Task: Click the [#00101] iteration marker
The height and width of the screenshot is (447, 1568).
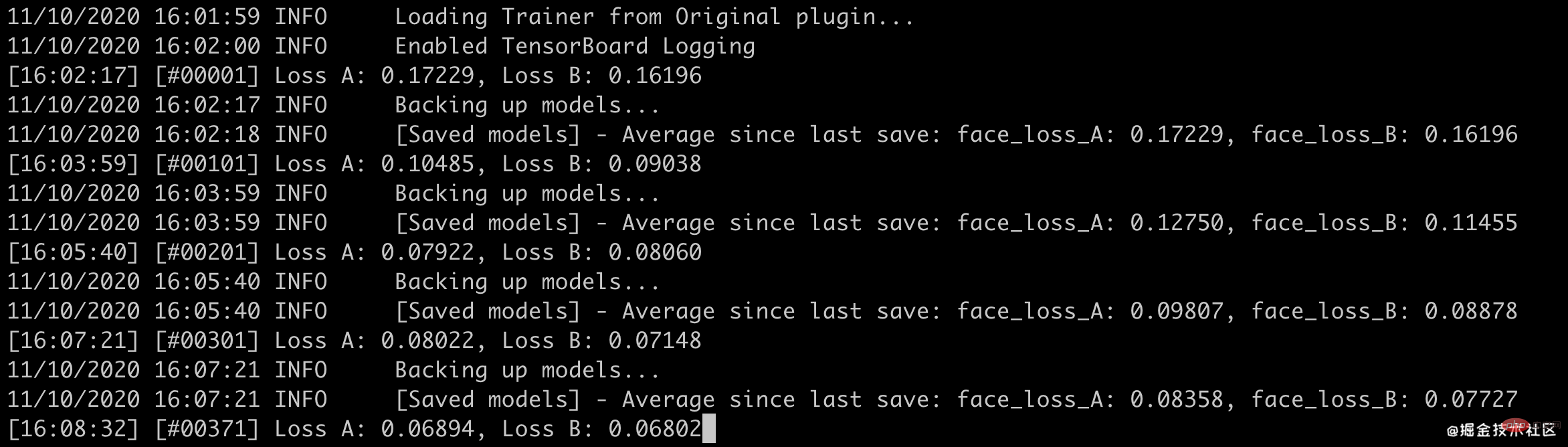Action: (x=207, y=164)
